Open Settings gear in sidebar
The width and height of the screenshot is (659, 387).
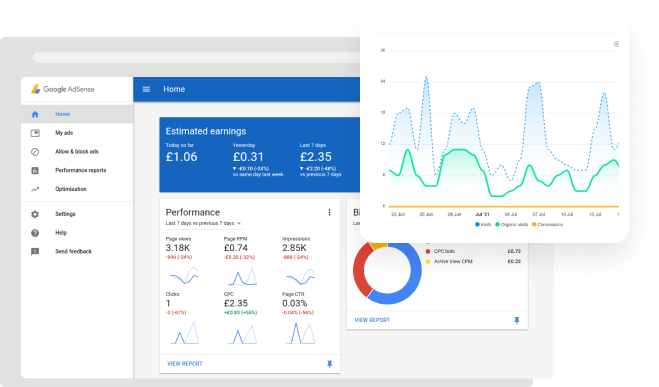tap(35, 214)
